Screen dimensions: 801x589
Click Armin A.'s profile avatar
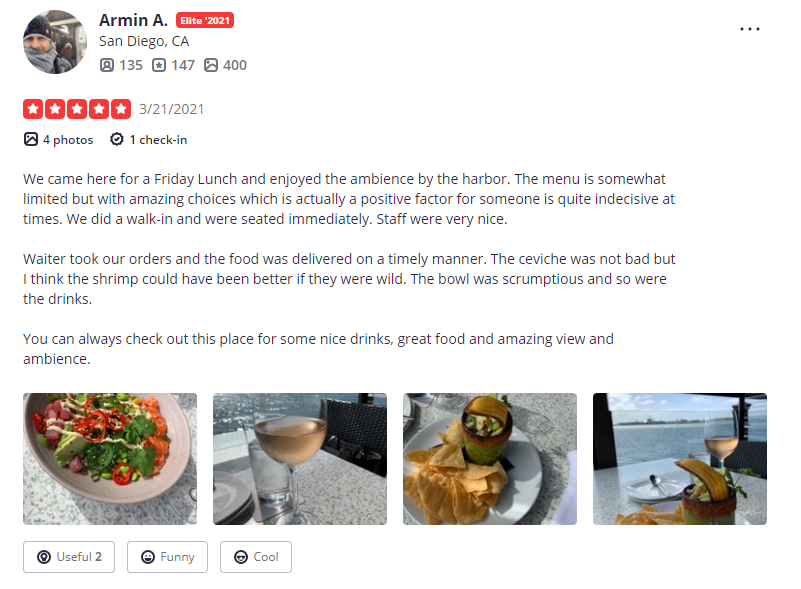click(x=55, y=42)
